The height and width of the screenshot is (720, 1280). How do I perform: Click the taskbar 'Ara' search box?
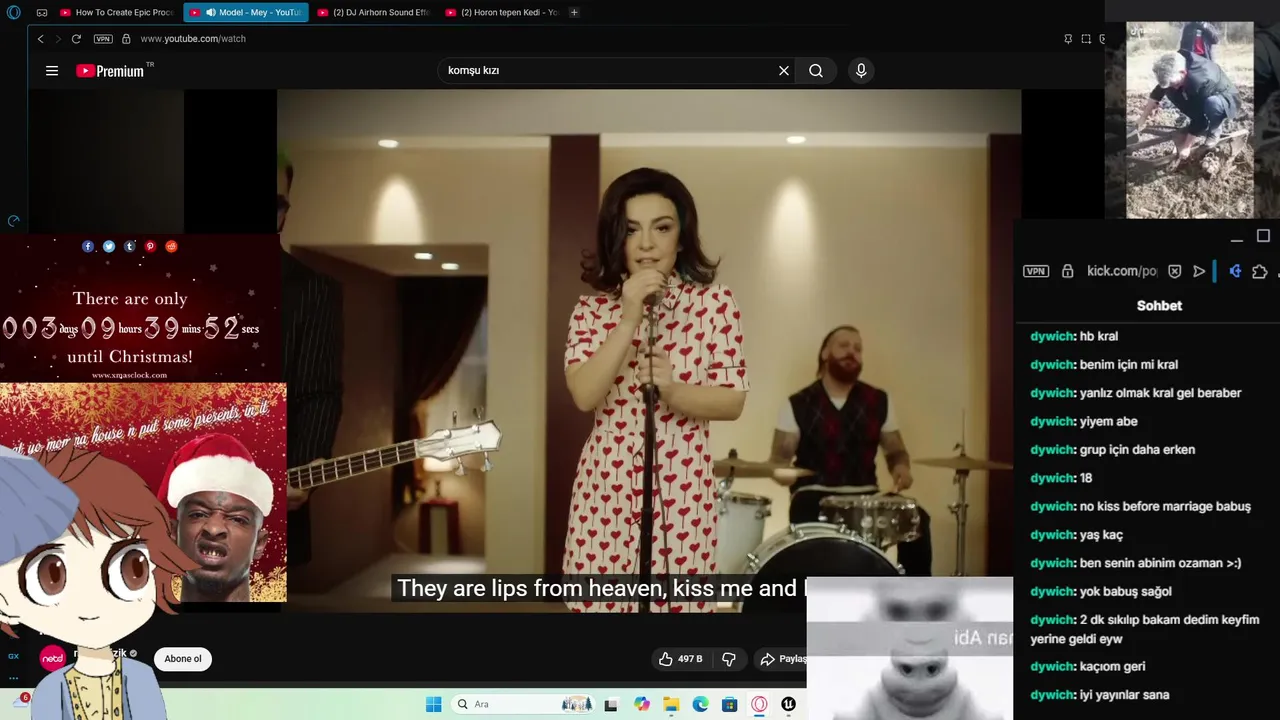pos(522,704)
